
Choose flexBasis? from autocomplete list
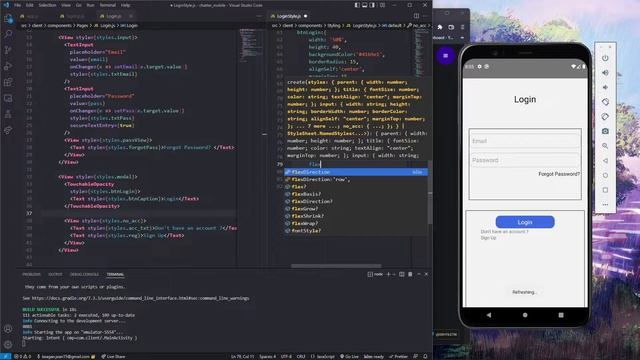tap(356, 194)
